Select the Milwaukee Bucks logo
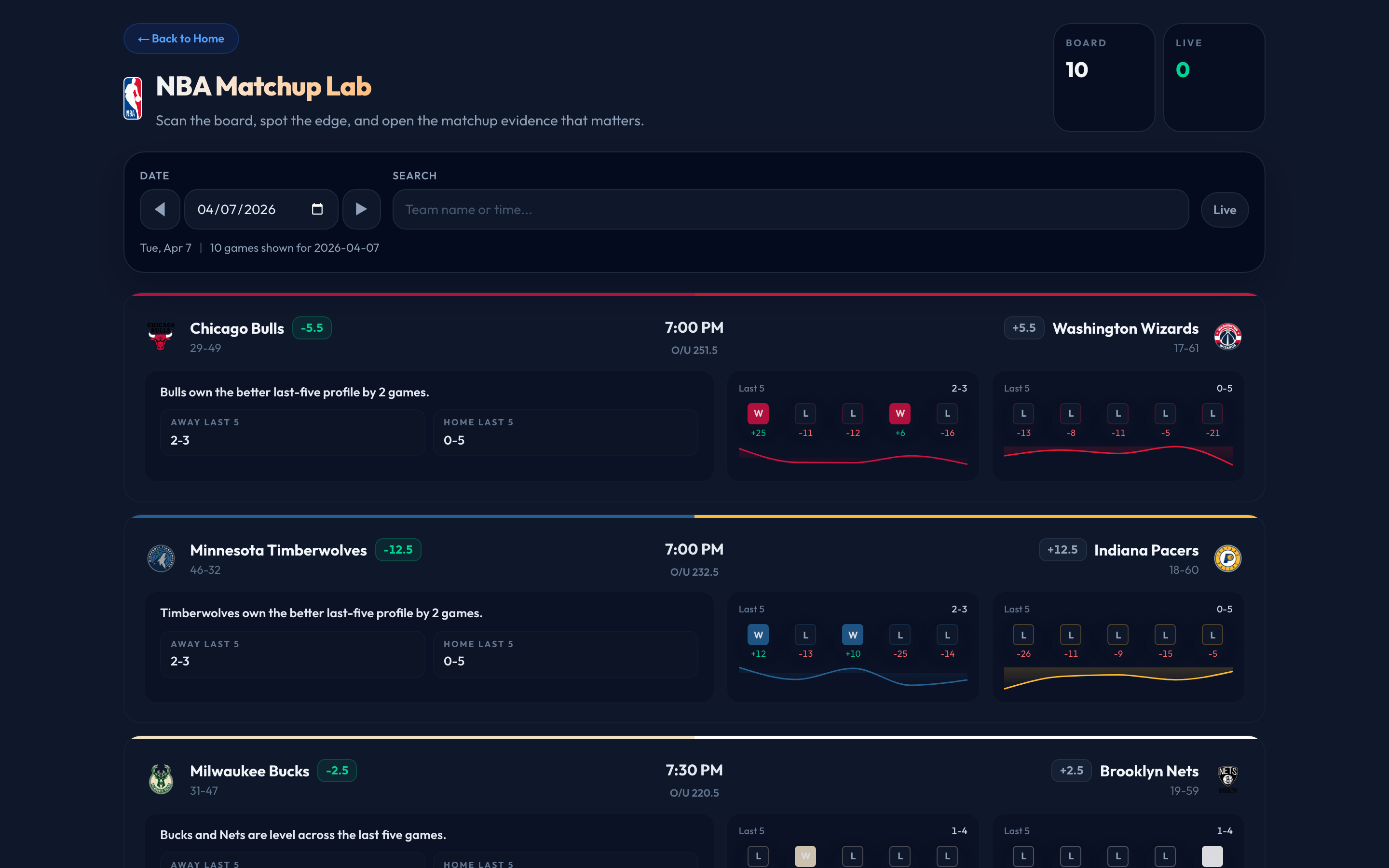Image resolution: width=1389 pixels, height=868 pixels. coord(161,779)
